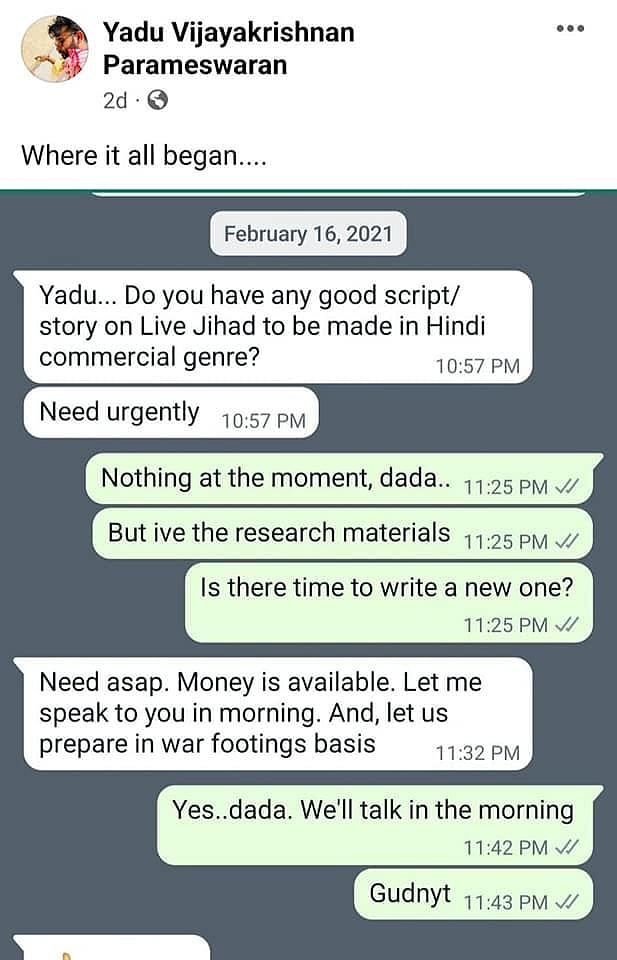
Task: Tap the 'Need urgently' message bubble
Action: pyautogui.click(x=170, y=414)
